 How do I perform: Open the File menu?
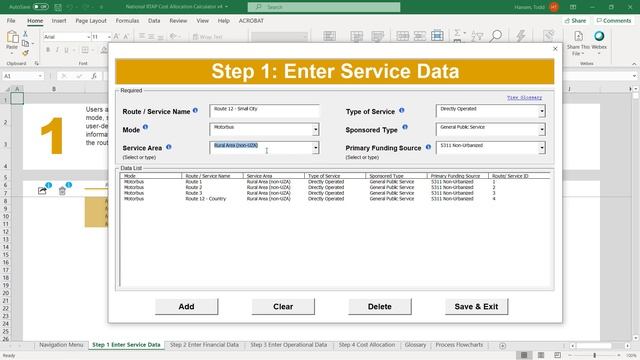[x=11, y=20]
